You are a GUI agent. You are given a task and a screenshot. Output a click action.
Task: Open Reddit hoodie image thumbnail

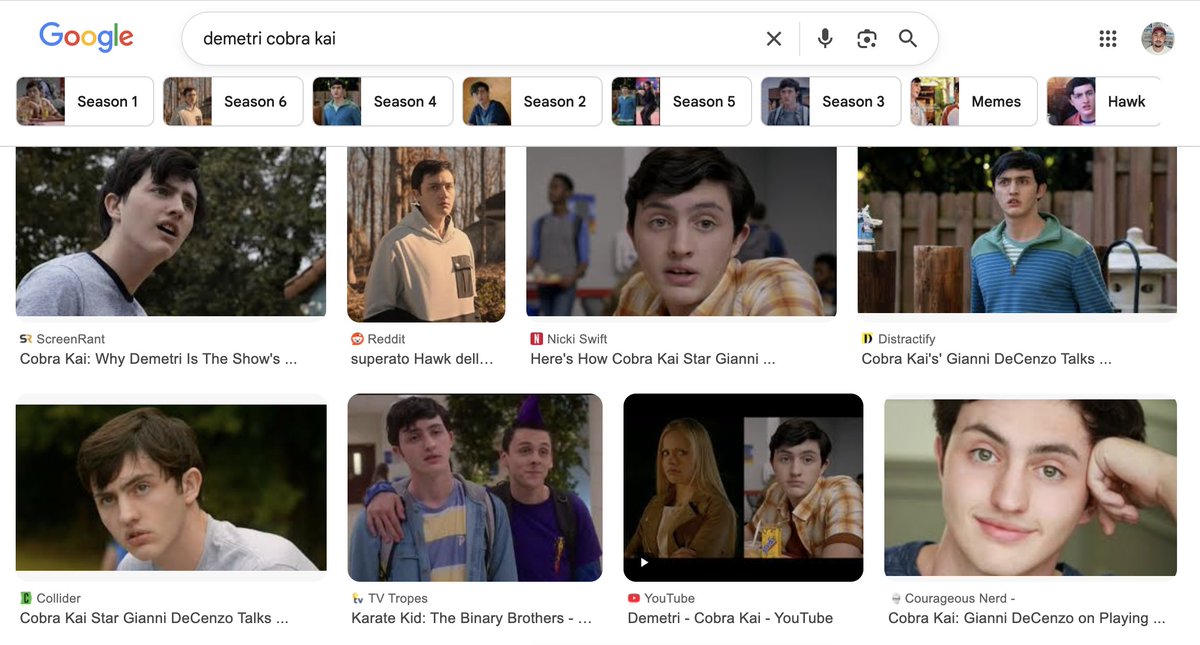[x=426, y=234]
